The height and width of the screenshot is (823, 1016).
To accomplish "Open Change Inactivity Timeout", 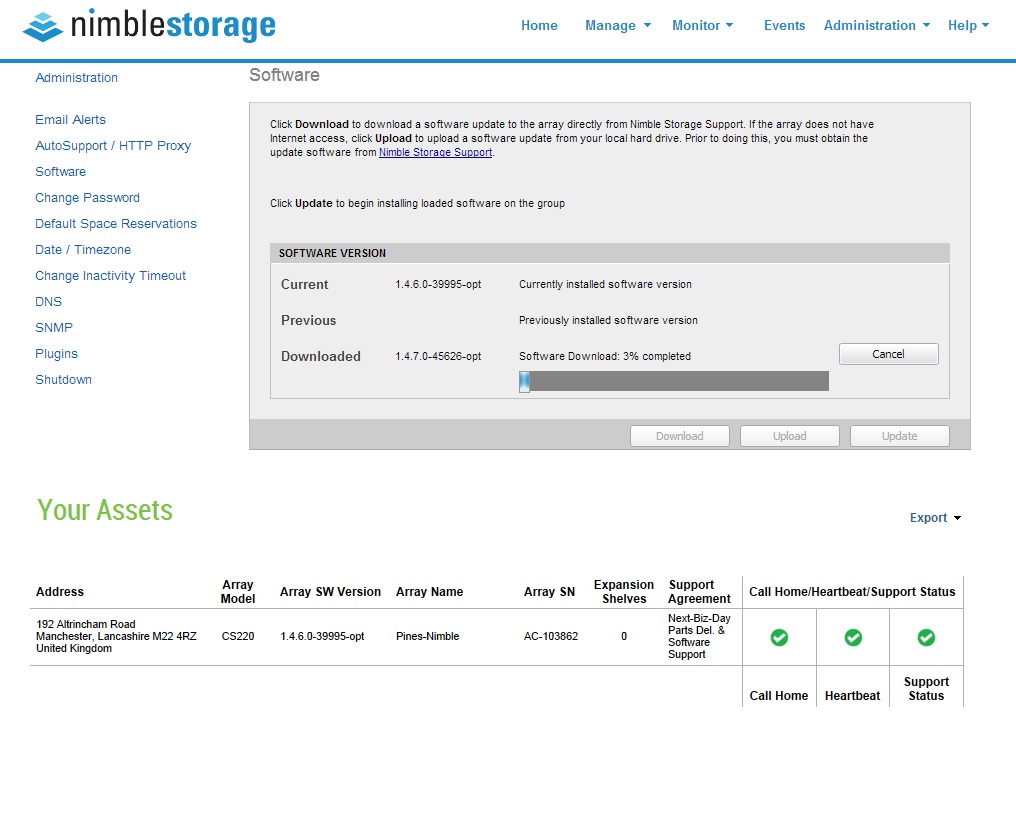I will tap(110, 275).
